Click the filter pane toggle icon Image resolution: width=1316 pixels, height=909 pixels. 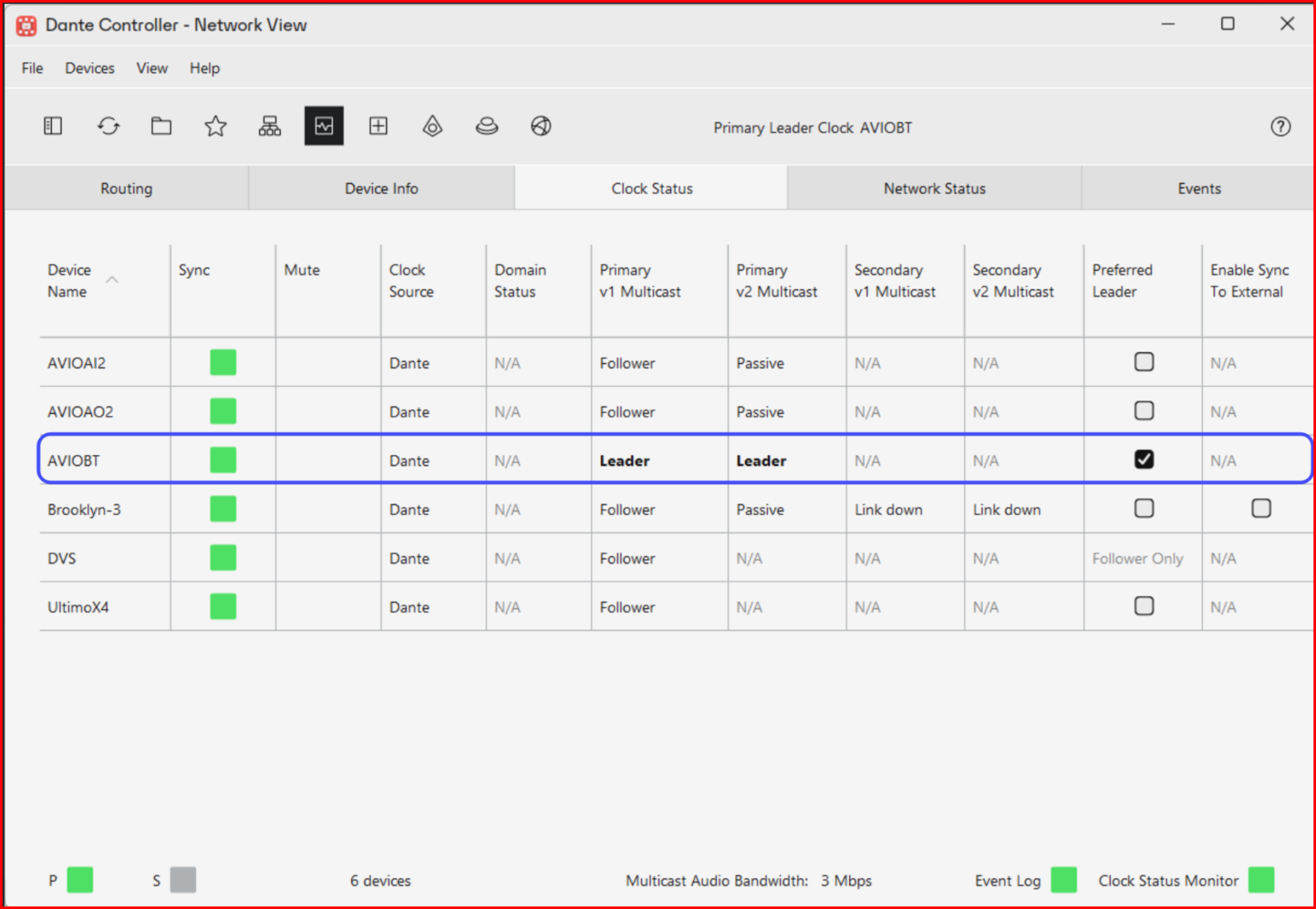coord(53,126)
